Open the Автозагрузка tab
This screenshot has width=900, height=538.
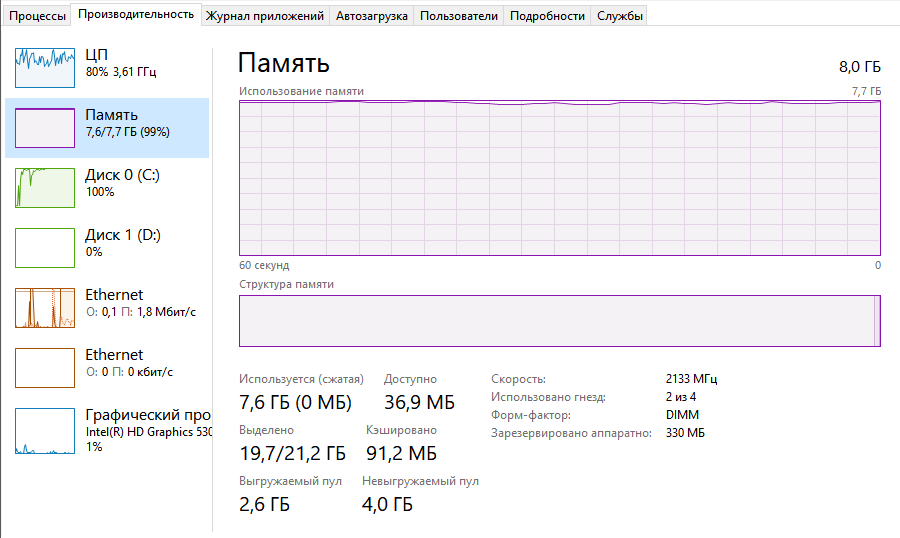click(371, 16)
